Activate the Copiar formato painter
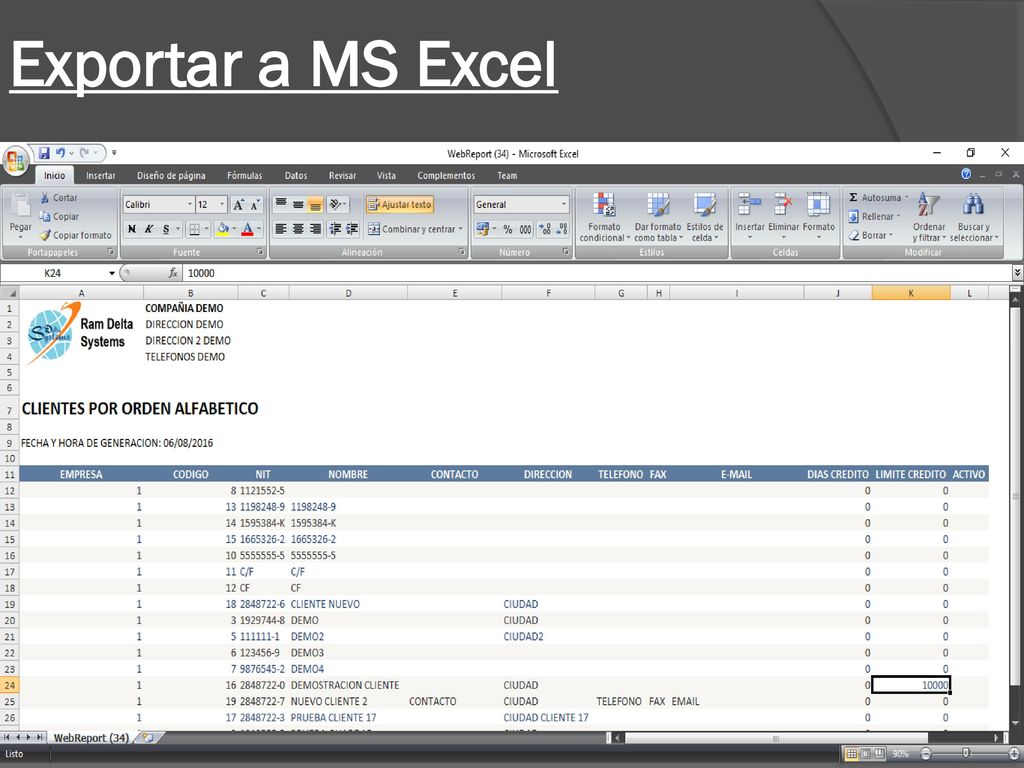Image resolution: width=1024 pixels, height=768 pixels. point(75,235)
